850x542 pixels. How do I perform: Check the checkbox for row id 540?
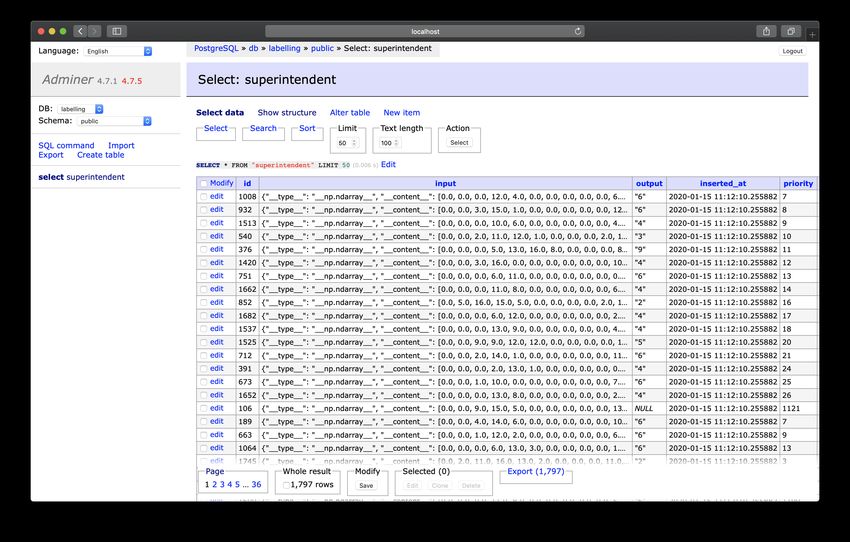point(204,236)
